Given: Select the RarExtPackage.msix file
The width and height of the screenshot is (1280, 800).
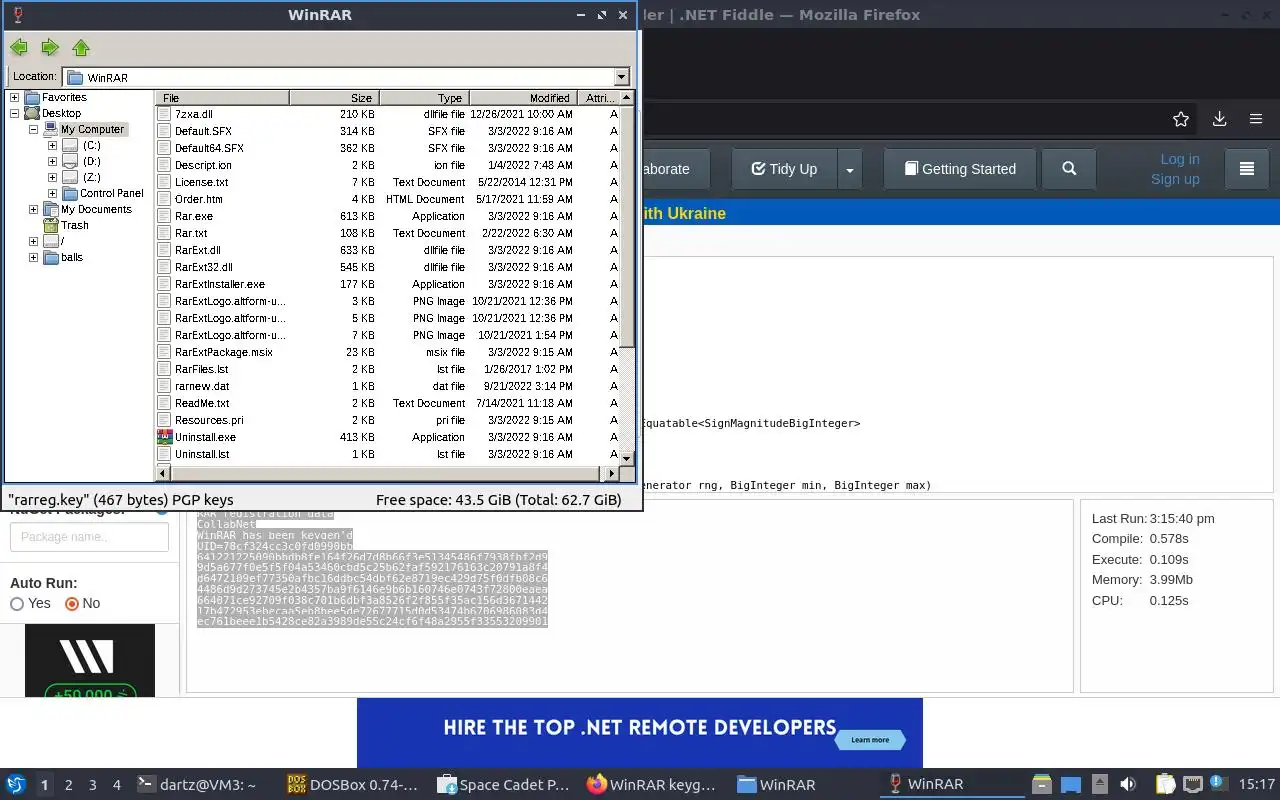Looking at the screenshot, I should tap(223, 352).
